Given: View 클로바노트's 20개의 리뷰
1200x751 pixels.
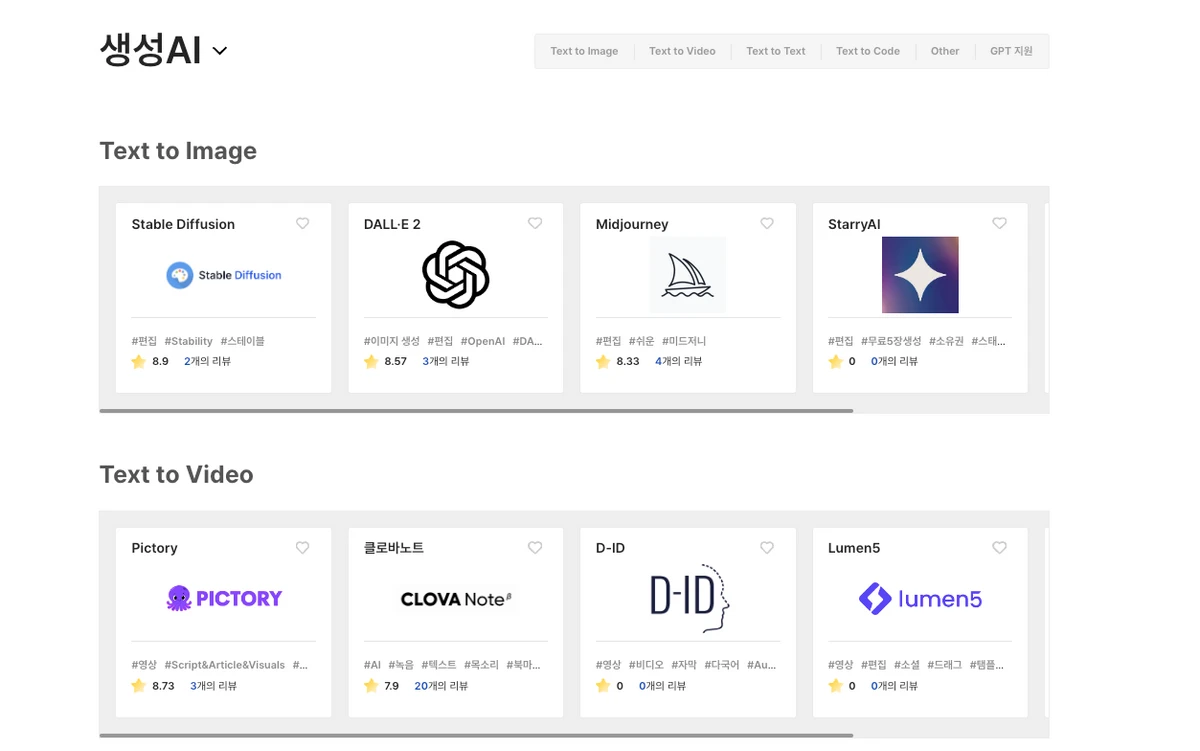Looking at the screenshot, I should [x=441, y=686].
